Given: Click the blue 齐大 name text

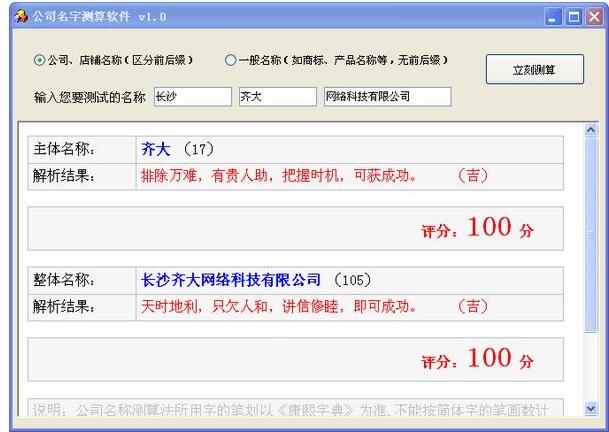Looking at the screenshot, I should (x=156, y=149).
